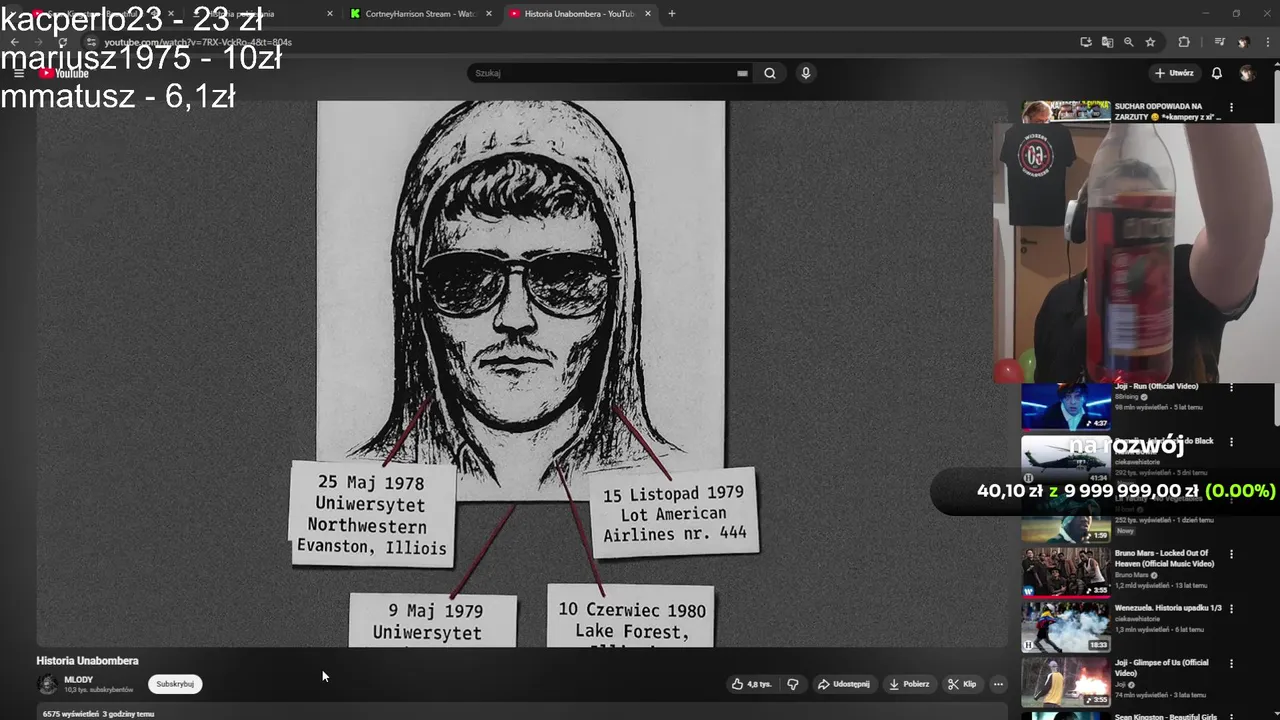Open the browser zoom magnifier icon
The width and height of the screenshot is (1280, 720).
click(x=1128, y=42)
